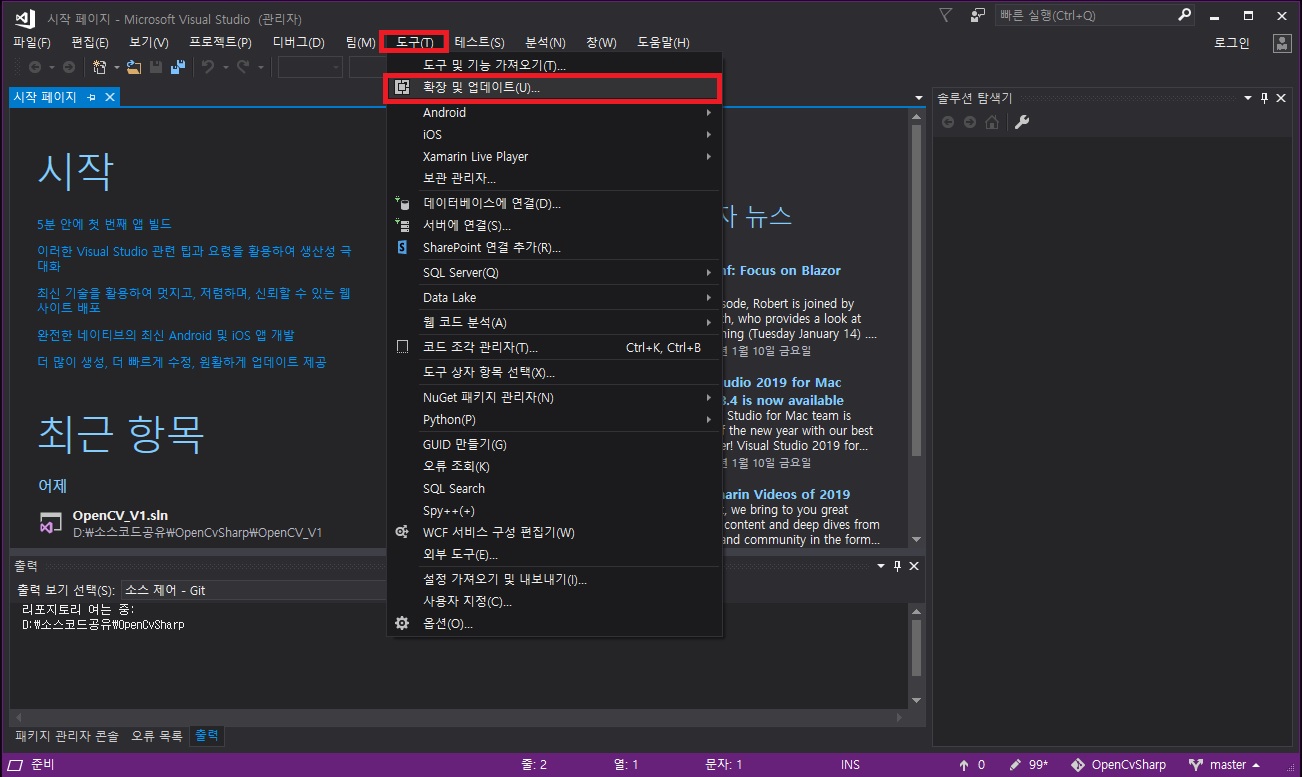This screenshot has height=777, width=1302.
Task: Open recent project OpenCV_V1.sln
Action: (120, 517)
